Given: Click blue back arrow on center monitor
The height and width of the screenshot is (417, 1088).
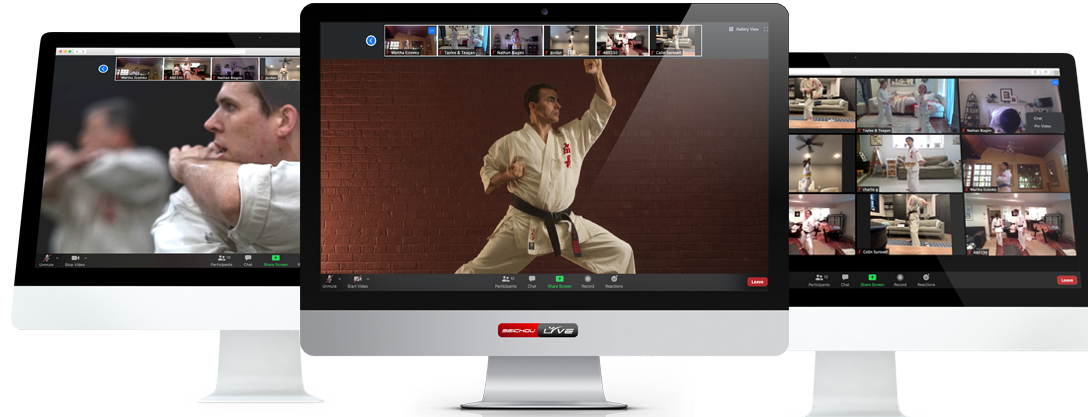Looking at the screenshot, I should pyautogui.click(x=371, y=41).
